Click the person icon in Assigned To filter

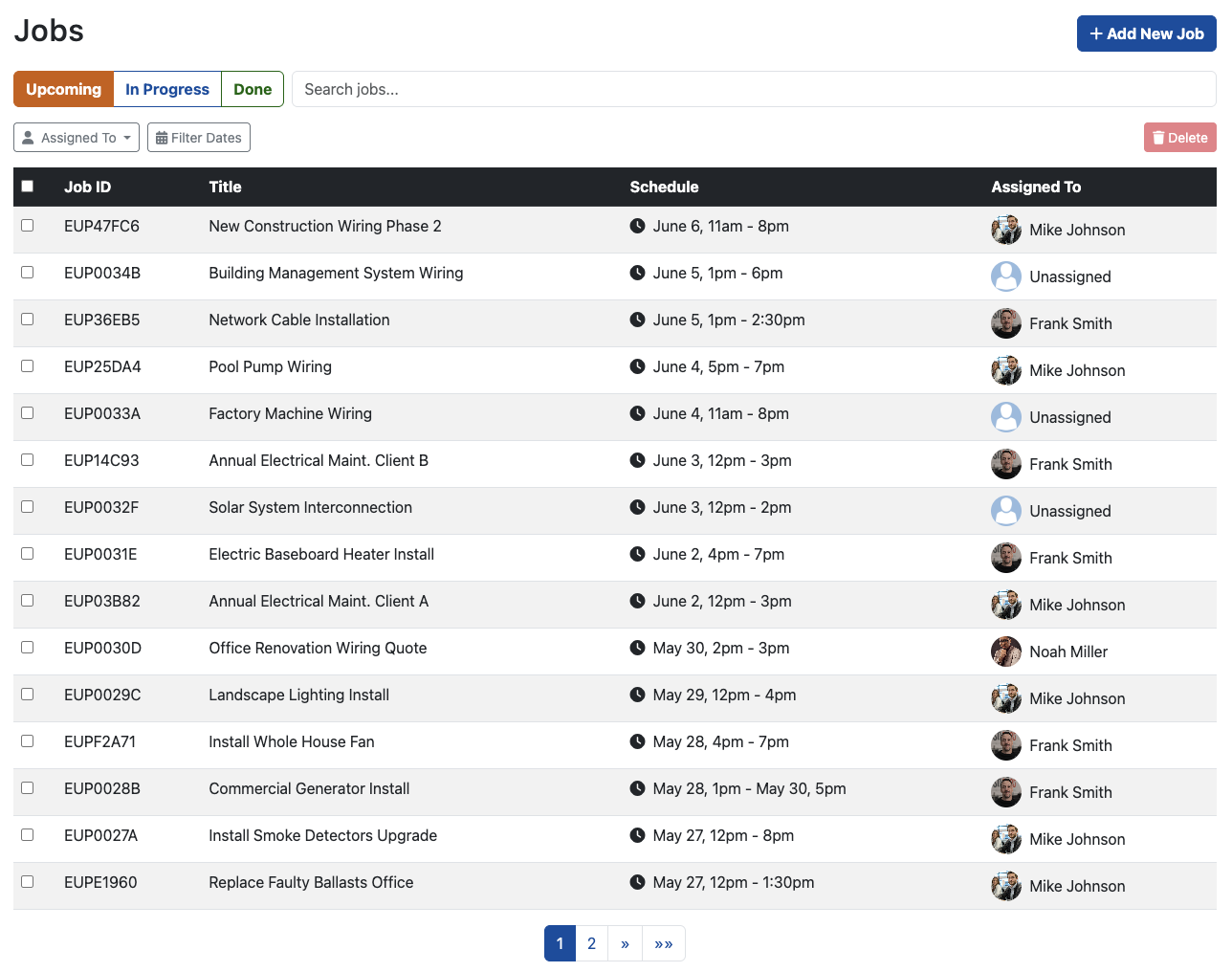pyautogui.click(x=28, y=137)
